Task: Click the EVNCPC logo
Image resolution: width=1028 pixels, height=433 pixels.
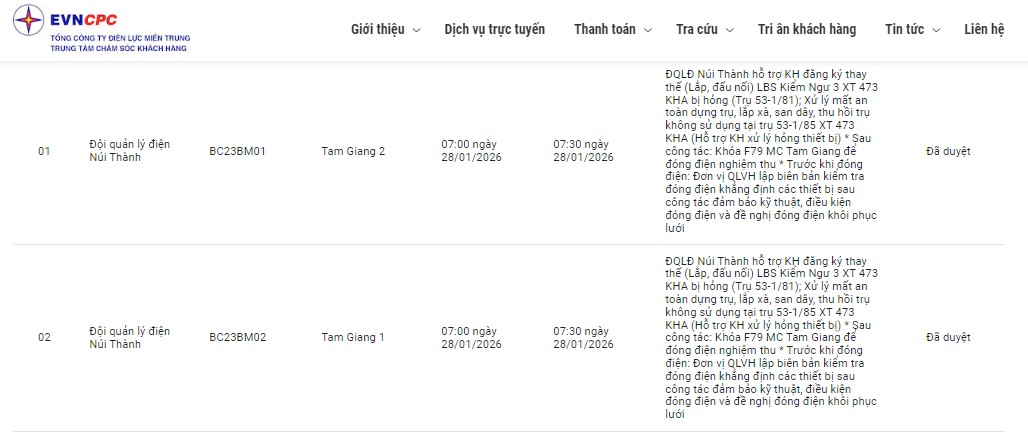Action: pyautogui.click(x=102, y=28)
